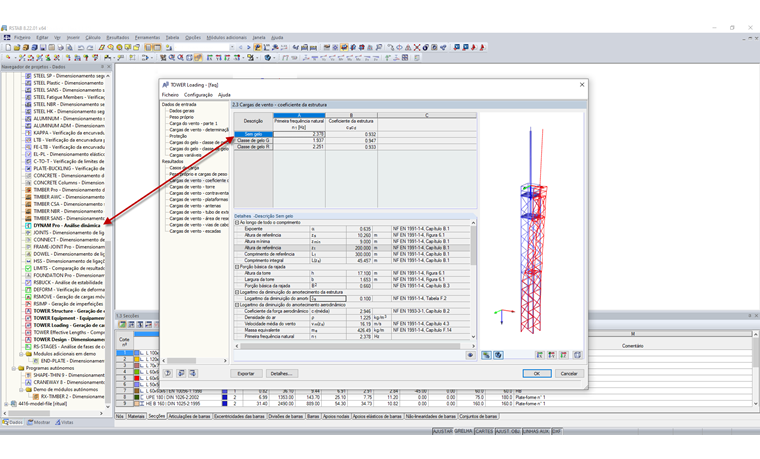Collapse 'Ao longo de todo o comprimento' group
Image resolution: width=760 pixels, height=459 pixels.
click(237, 222)
